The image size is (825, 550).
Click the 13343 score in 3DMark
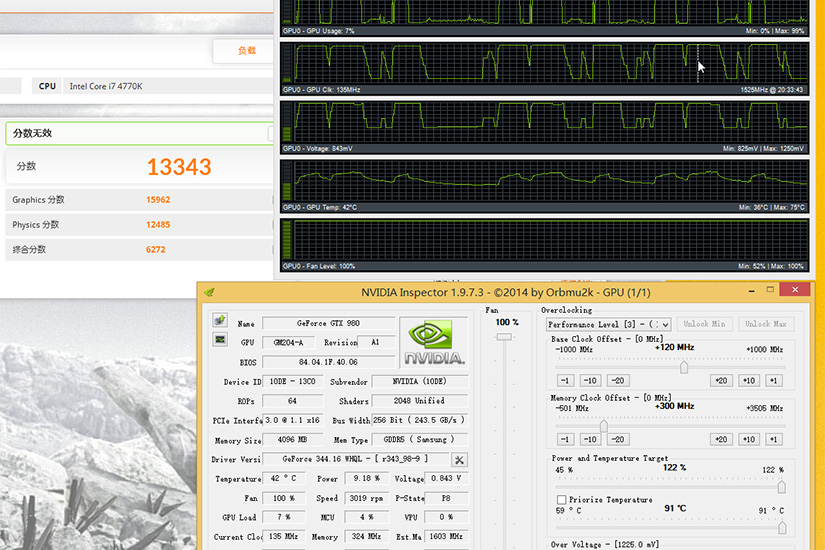click(179, 167)
